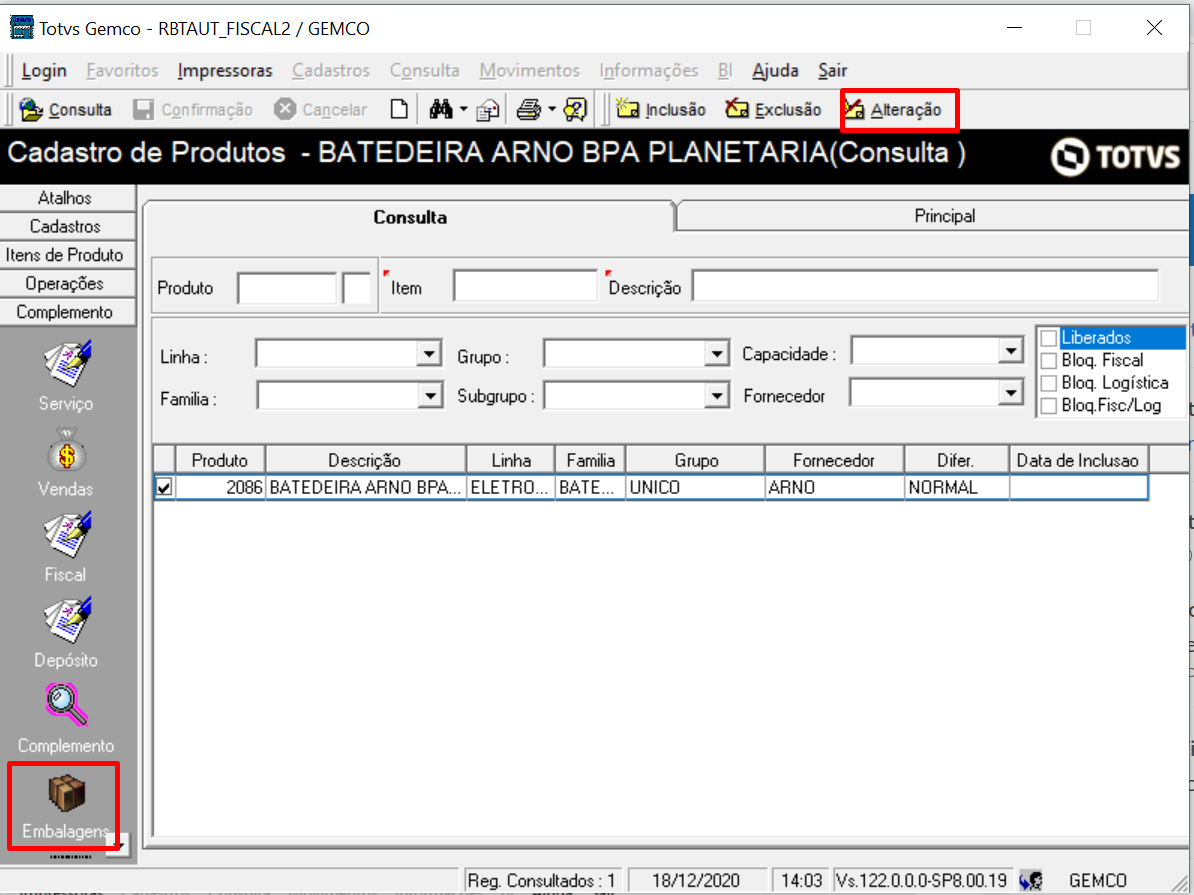Click the help question mark icon
The image size is (1194, 895).
[x=576, y=110]
